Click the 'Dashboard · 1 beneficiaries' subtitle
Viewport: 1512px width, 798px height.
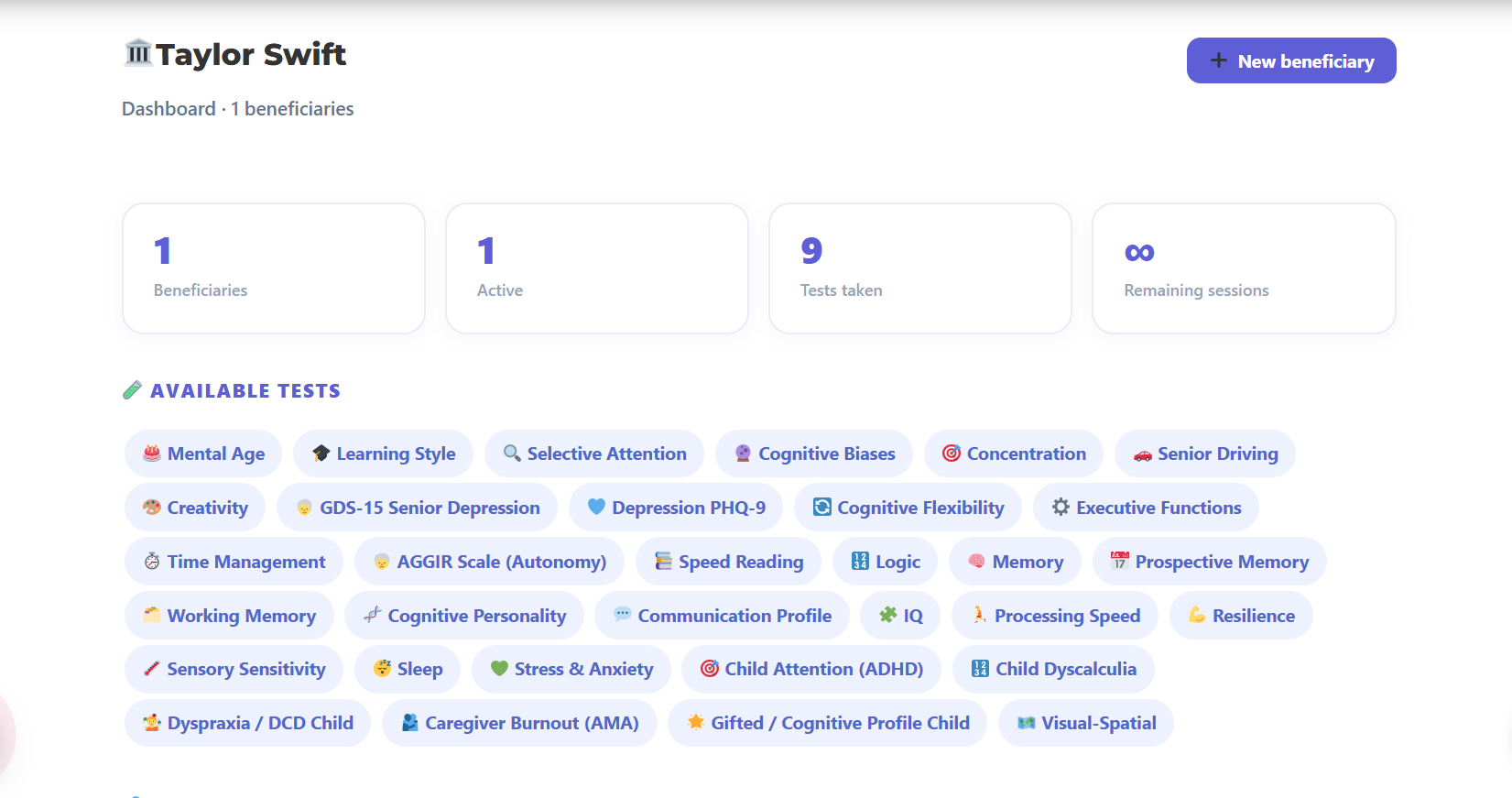238,109
